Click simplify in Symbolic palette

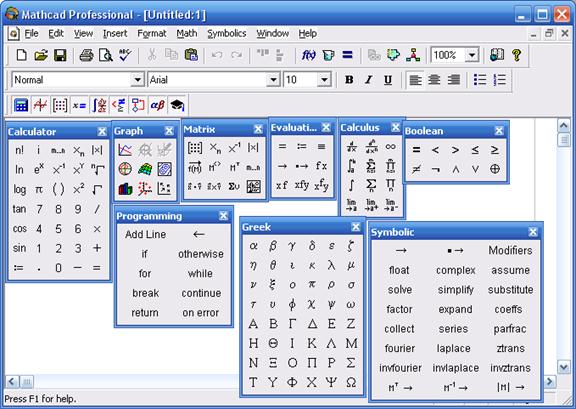click(456, 290)
